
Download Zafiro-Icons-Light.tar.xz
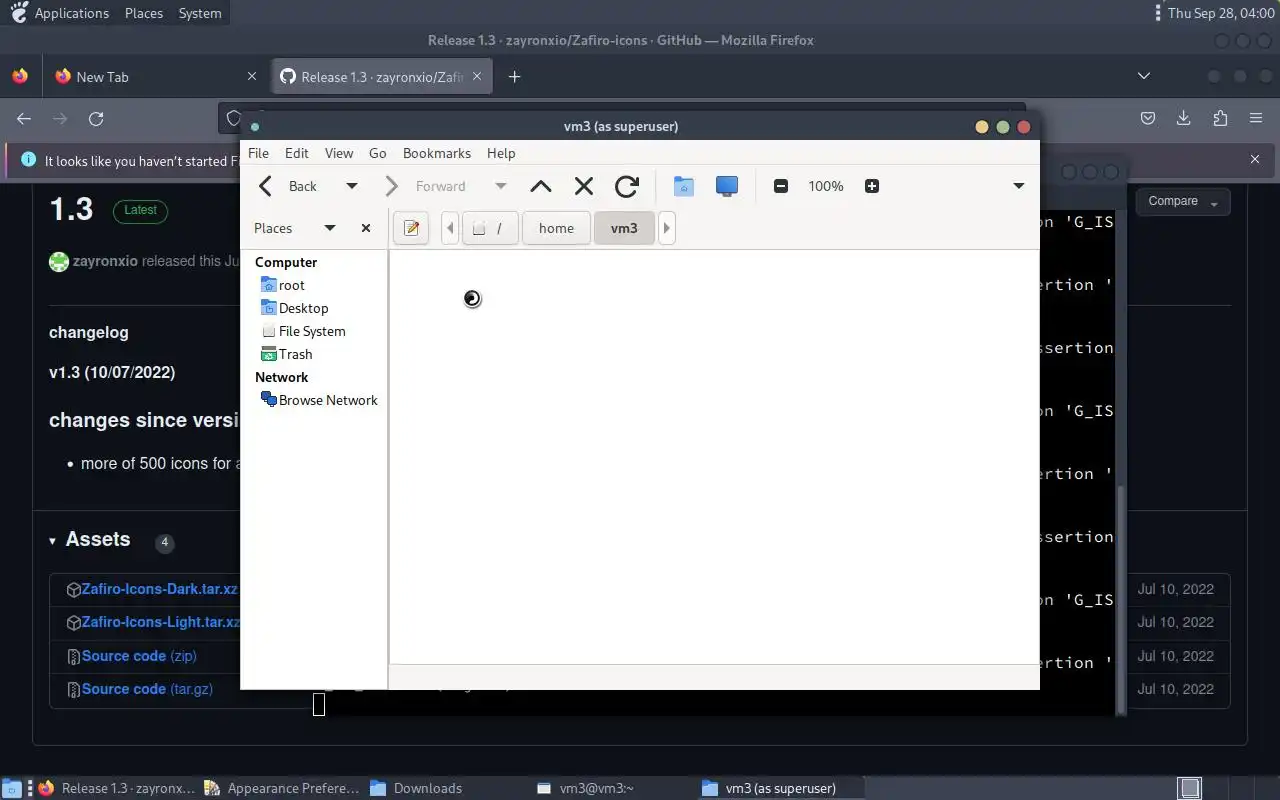pyautogui.click(x=160, y=622)
